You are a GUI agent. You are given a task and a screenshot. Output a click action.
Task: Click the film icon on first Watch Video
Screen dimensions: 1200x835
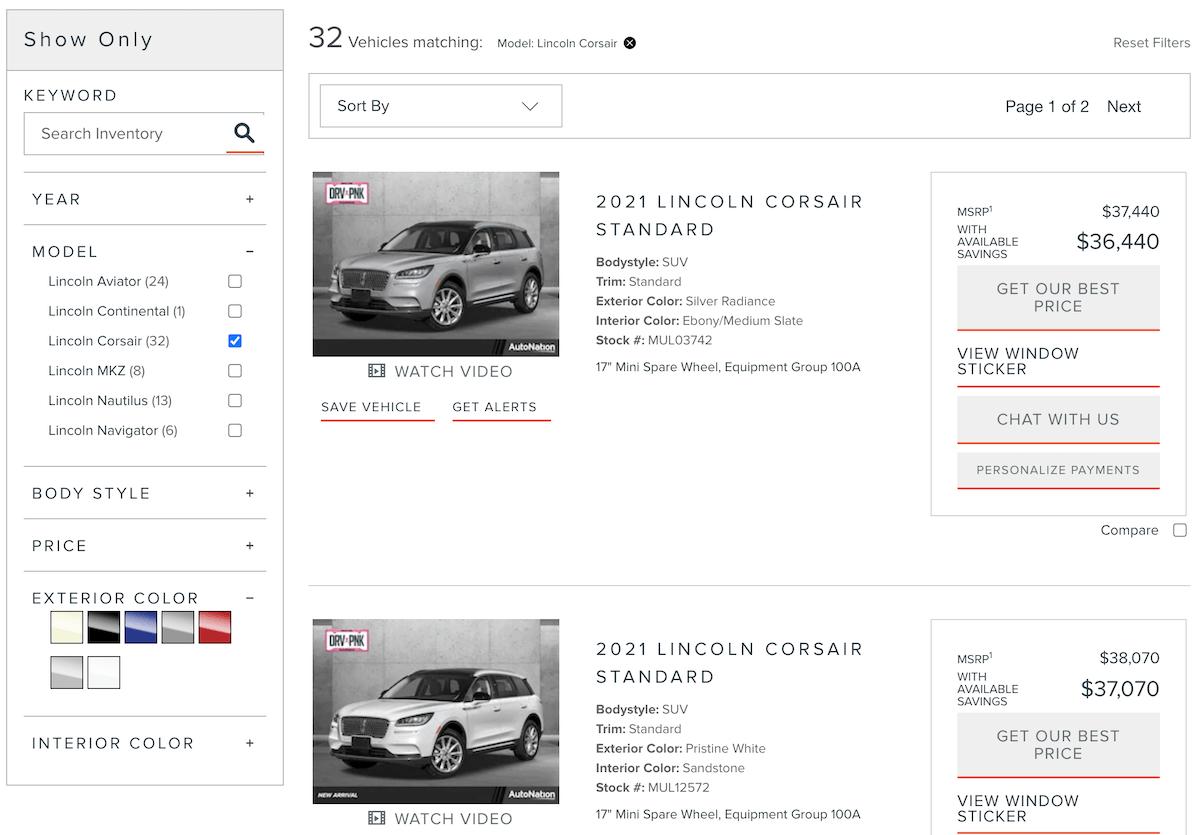pos(377,371)
